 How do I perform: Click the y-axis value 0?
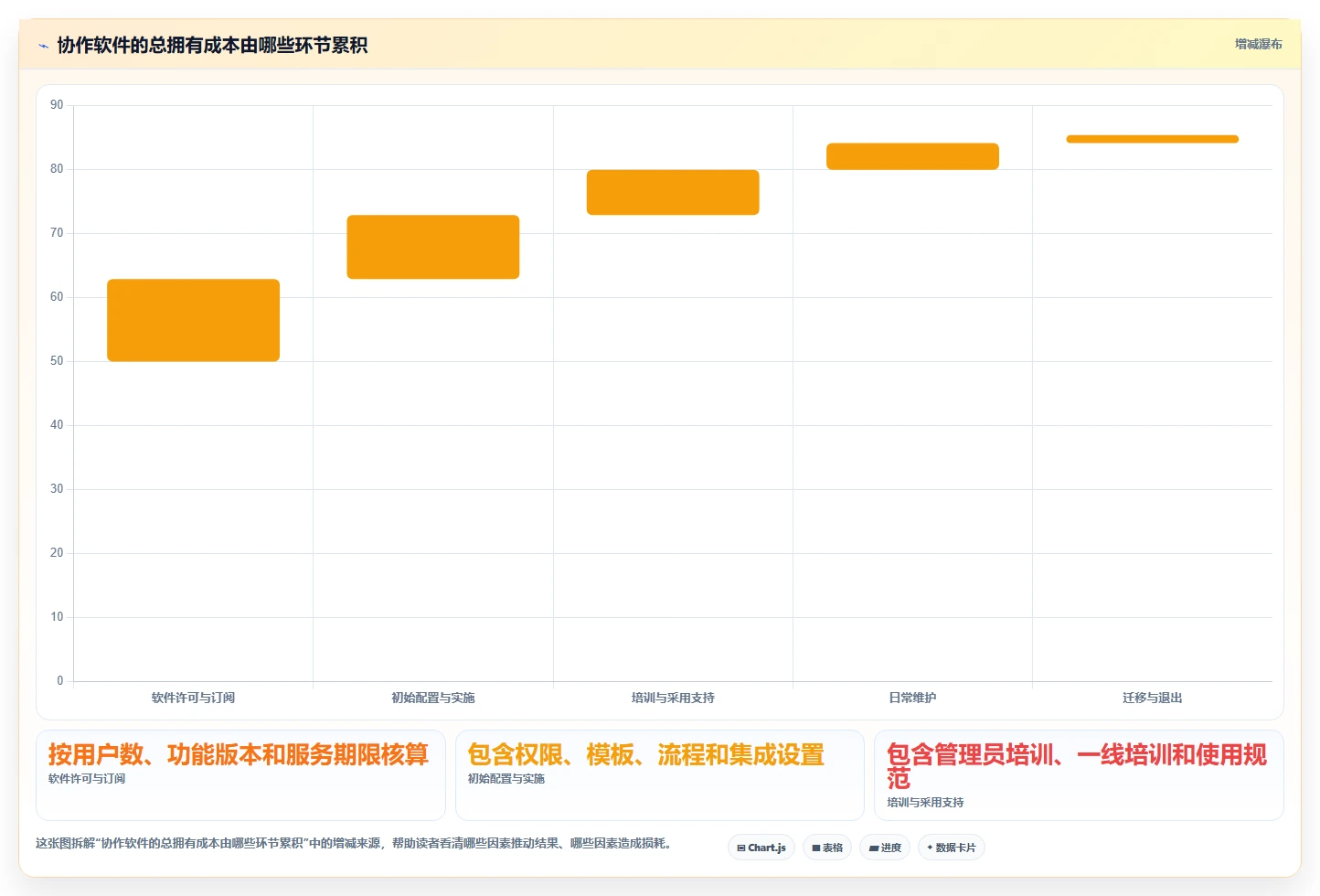pyautogui.click(x=60, y=681)
